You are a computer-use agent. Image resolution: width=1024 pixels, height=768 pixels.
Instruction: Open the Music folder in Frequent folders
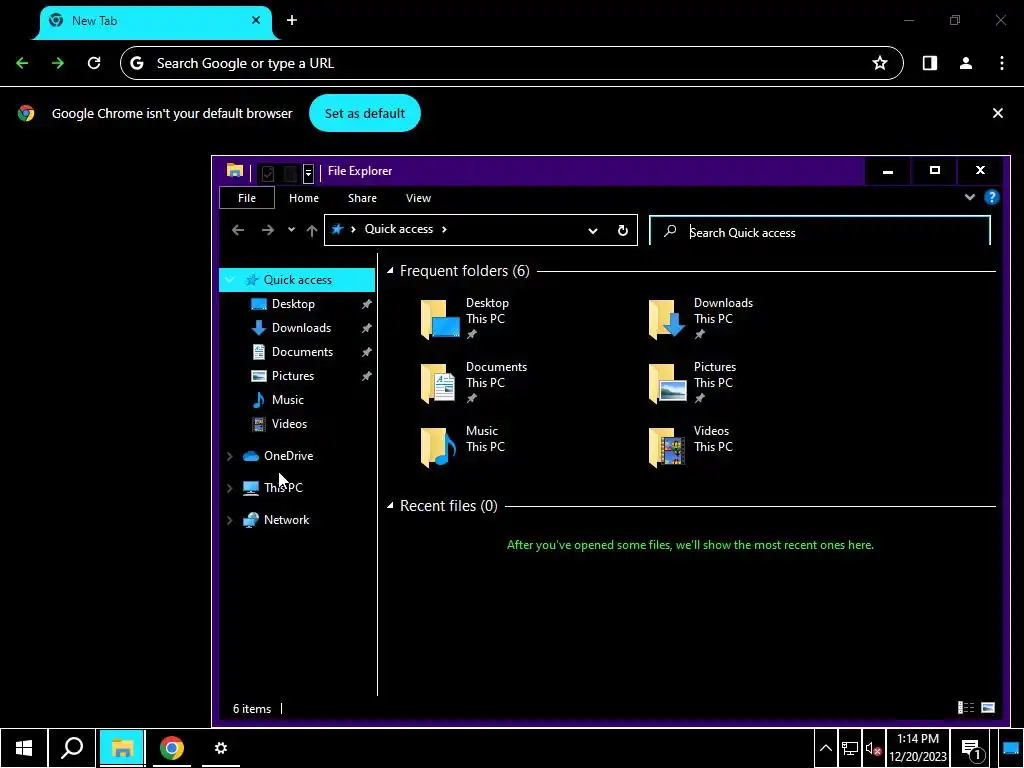click(463, 447)
